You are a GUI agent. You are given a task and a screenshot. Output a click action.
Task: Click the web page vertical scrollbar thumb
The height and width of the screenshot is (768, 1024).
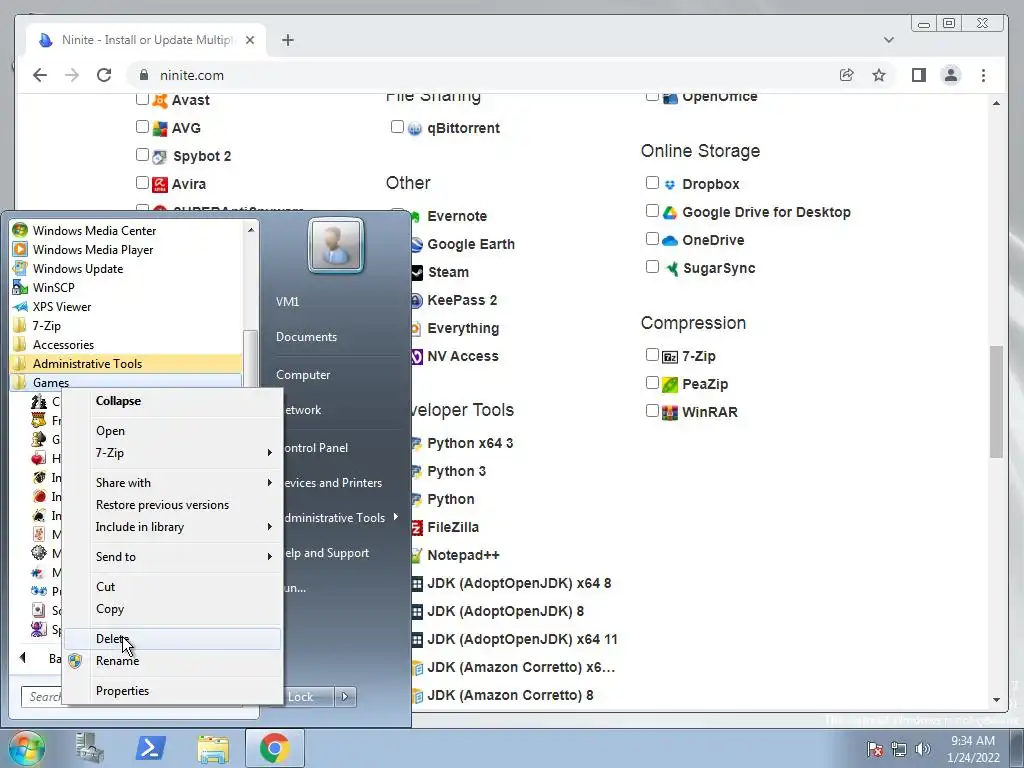point(996,402)
